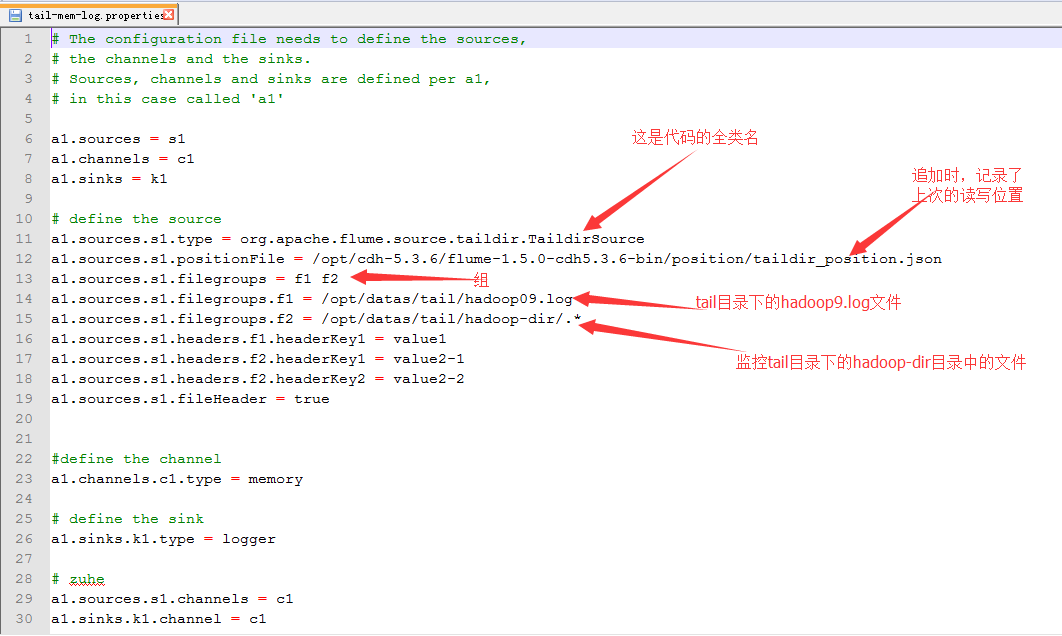The width and height of the screenshot is (1062, 636).
Task: Click the 'a1.channels.c1.type = memory' line
Action: pos(177,479)
